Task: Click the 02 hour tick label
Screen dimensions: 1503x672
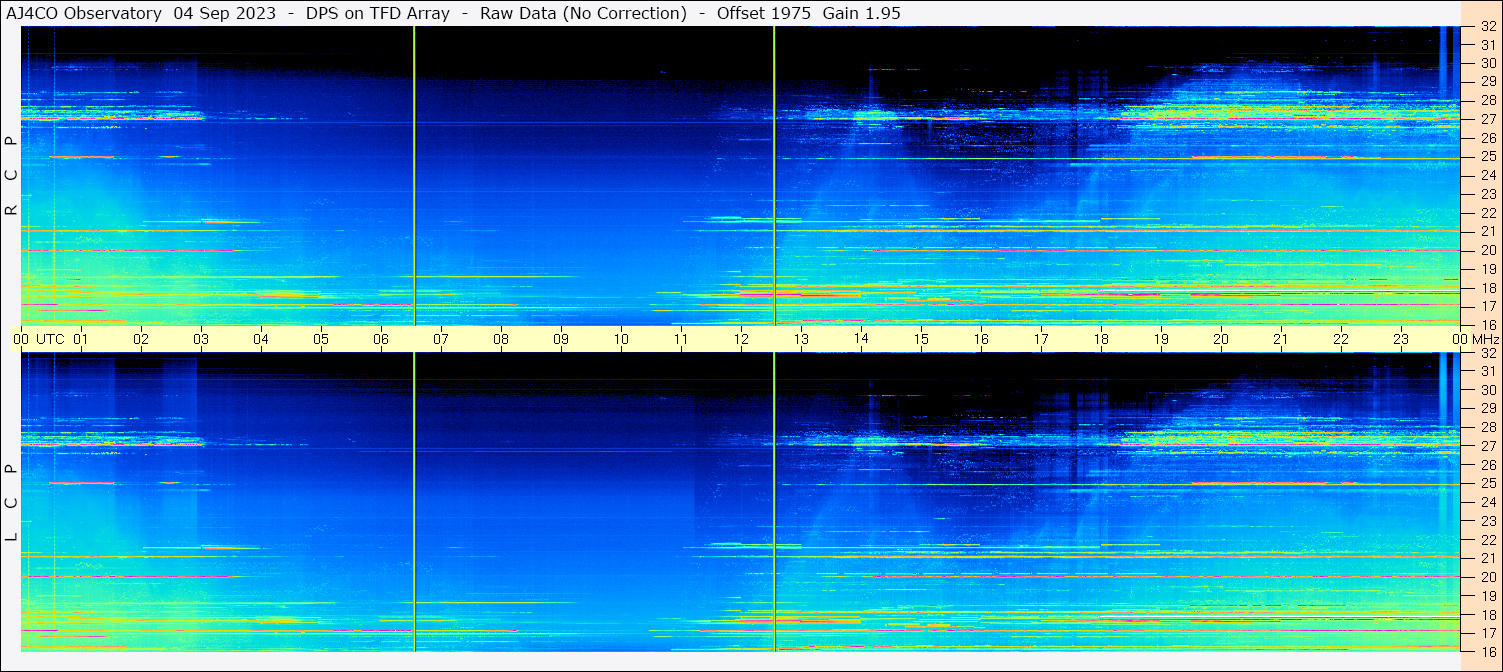Action: point(141,339)
